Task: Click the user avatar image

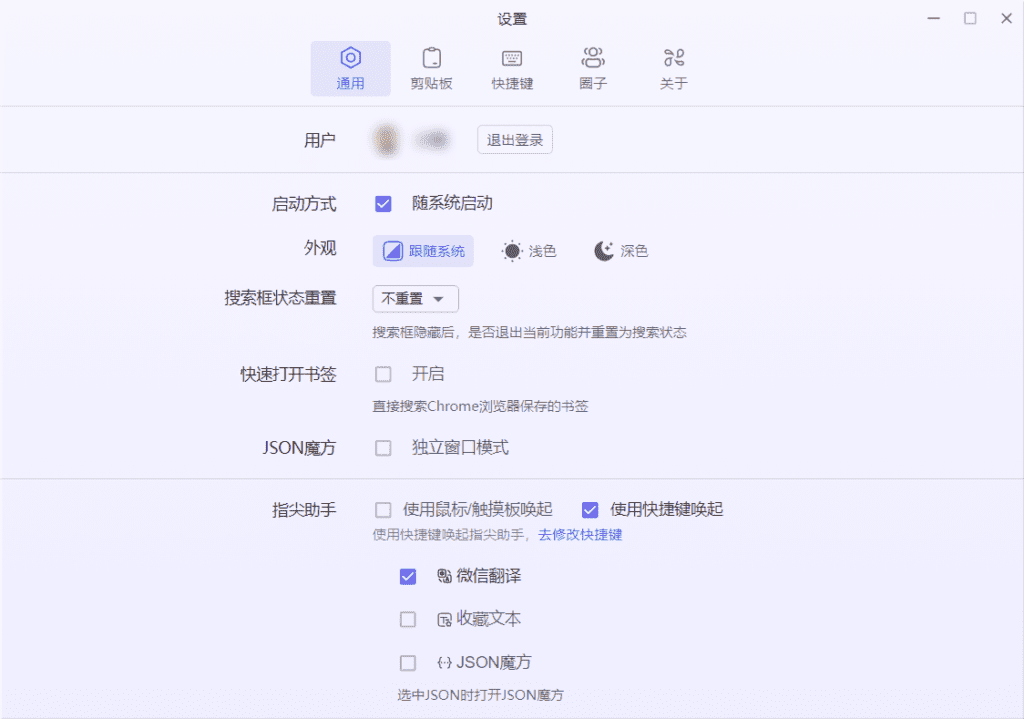Action: (386, 140)
